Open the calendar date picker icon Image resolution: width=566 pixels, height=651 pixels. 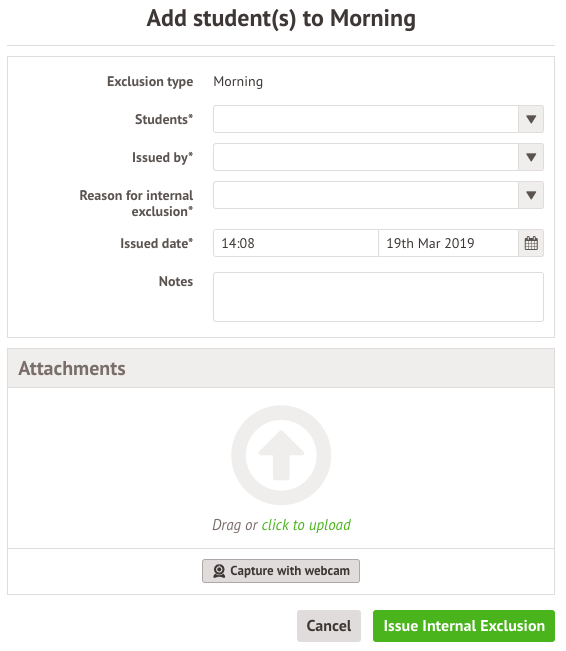click(531, 243)
